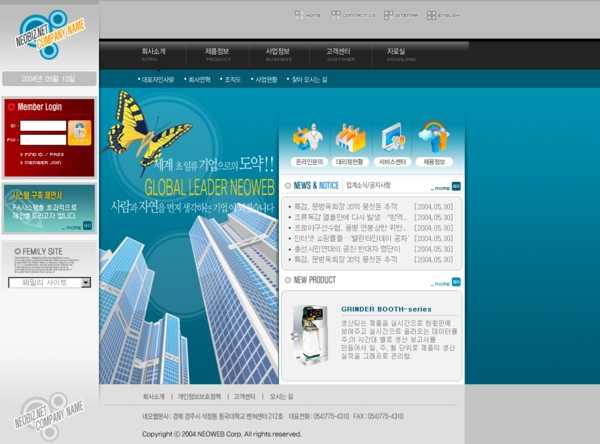Click the 서비스센터 monitor icon

[x=393, y=137]
